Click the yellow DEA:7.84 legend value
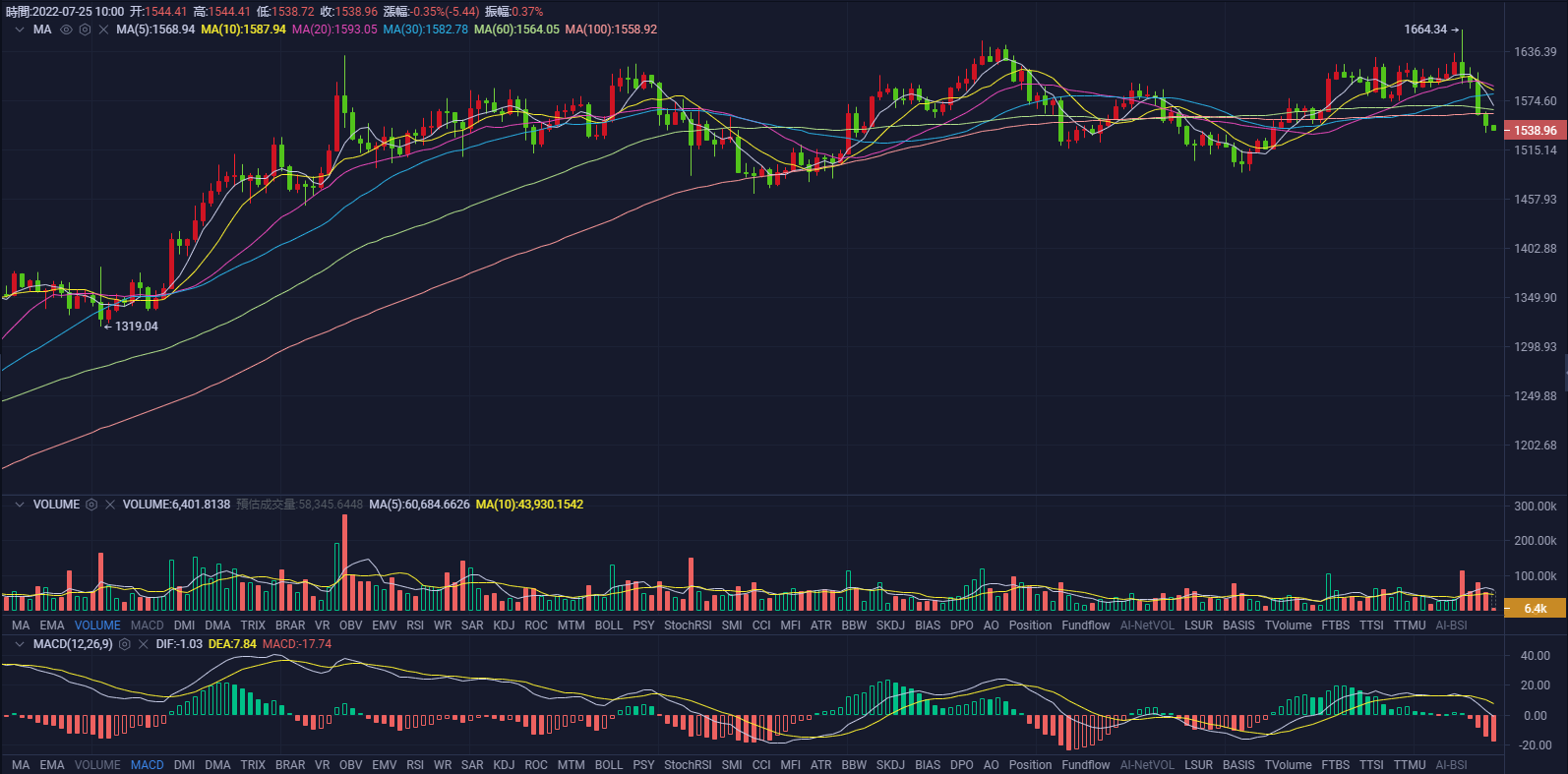Image resolution: width=1568 pixels, height=774 pixels. click(x=232, y=644)
